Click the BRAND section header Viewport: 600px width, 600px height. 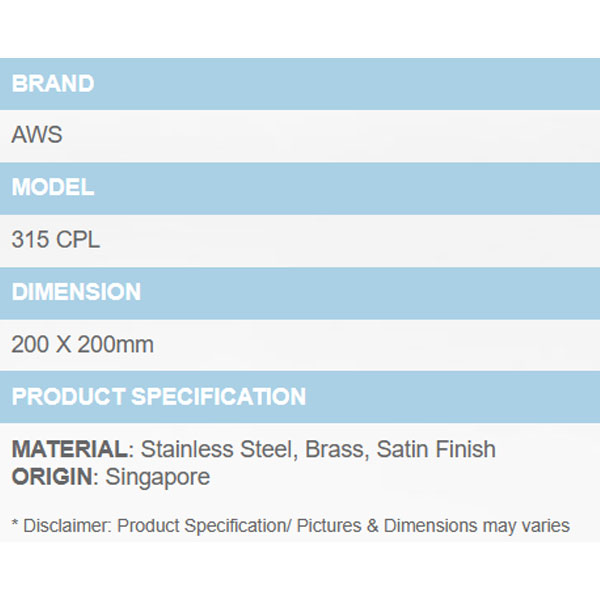(53, 84)
